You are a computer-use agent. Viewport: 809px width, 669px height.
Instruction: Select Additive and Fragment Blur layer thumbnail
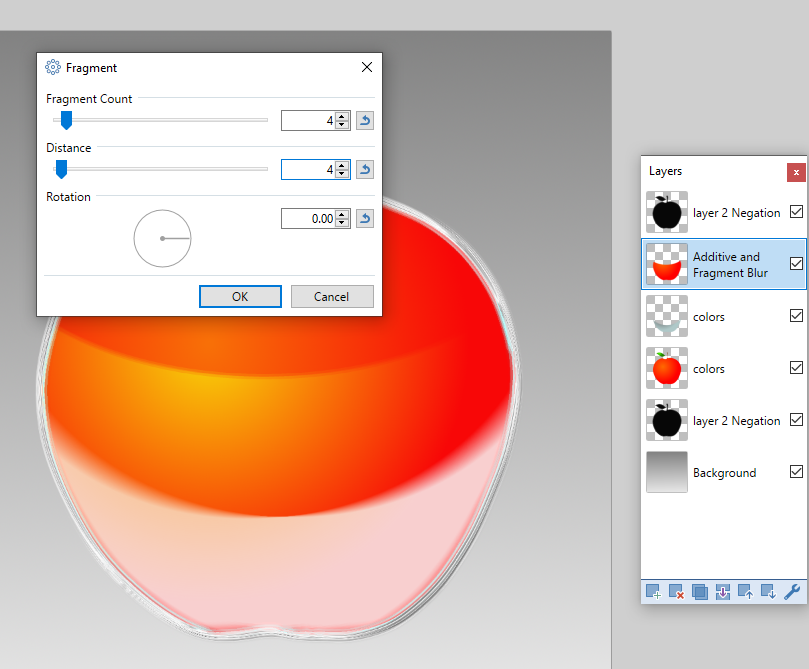[x=667, y=264]
